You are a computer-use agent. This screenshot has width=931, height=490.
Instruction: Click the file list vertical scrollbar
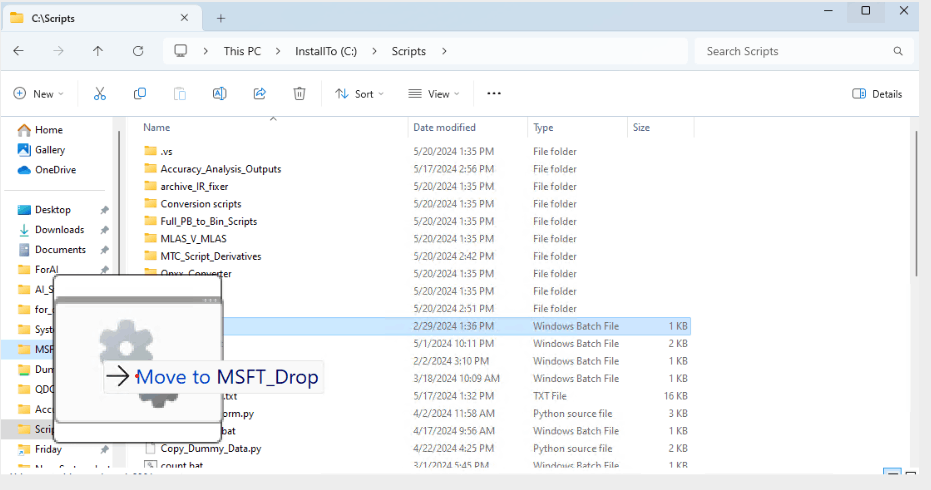[x=916, y=202]
